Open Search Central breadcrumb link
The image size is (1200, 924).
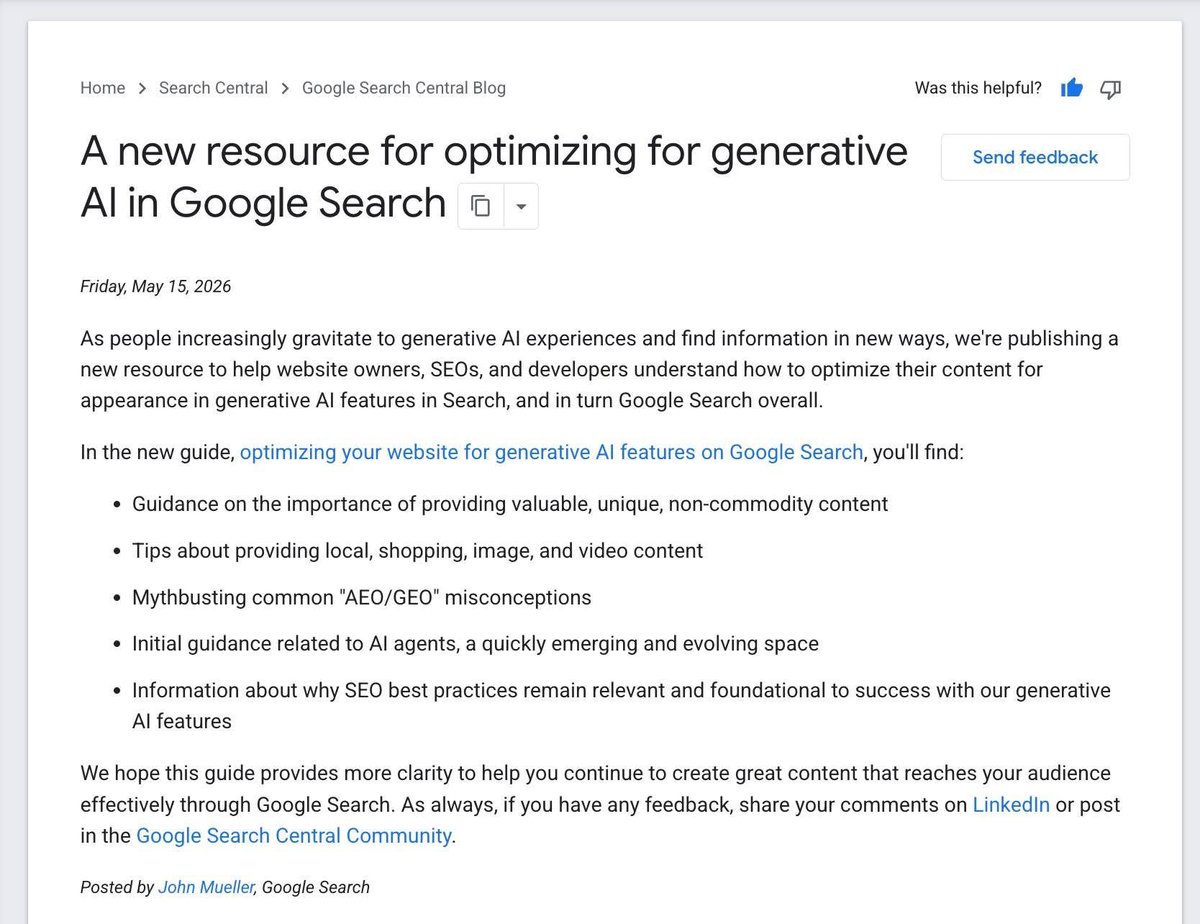pos(213,88)
